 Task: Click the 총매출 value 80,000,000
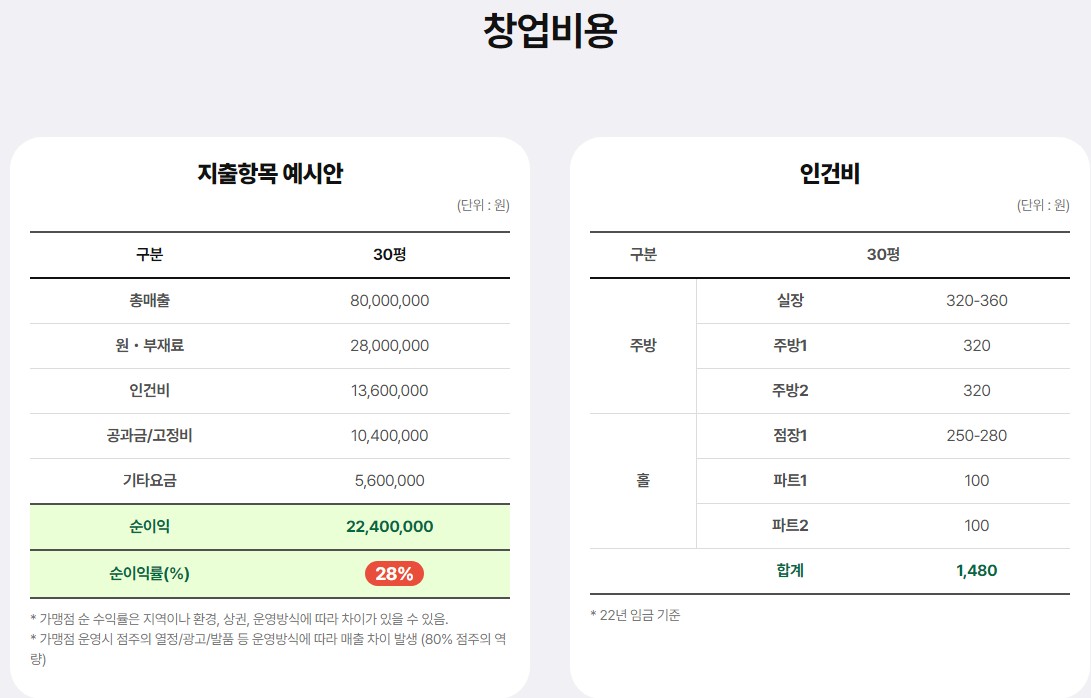click(389, 300)
